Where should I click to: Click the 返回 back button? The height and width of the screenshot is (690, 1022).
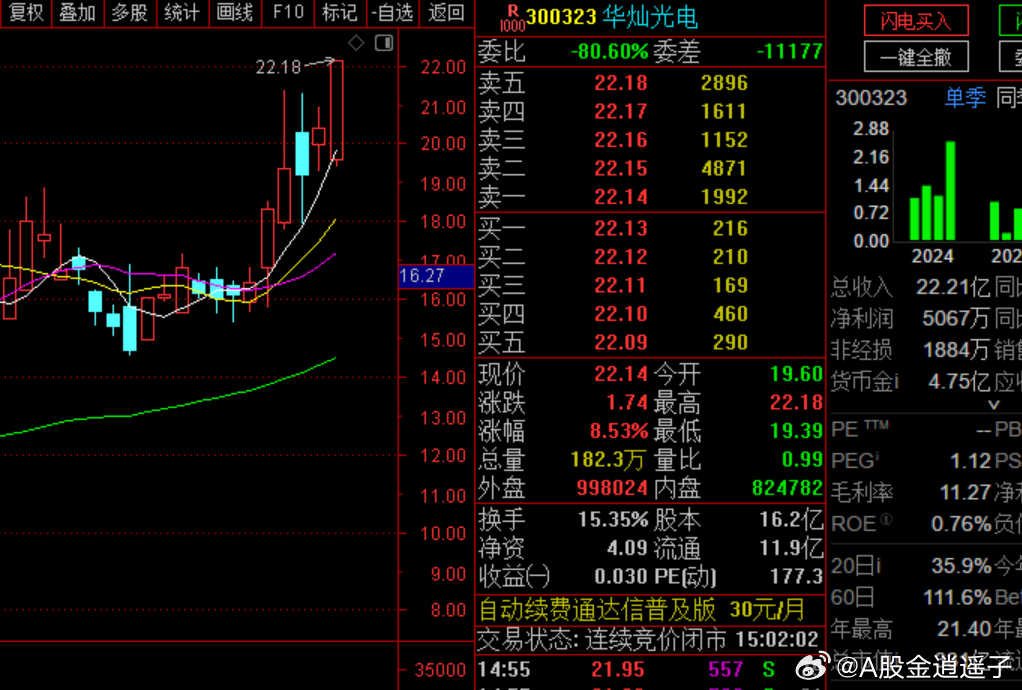click(446, 12)
